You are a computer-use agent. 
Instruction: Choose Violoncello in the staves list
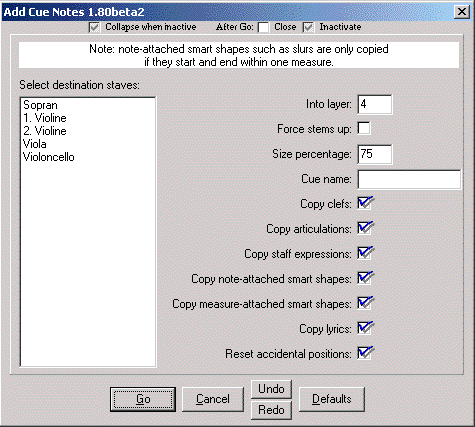49,157
